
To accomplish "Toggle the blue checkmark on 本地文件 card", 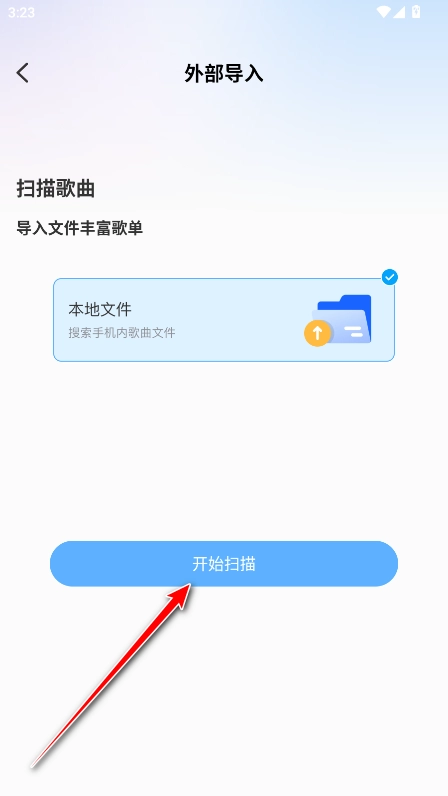I will click(x=390, y=277).
